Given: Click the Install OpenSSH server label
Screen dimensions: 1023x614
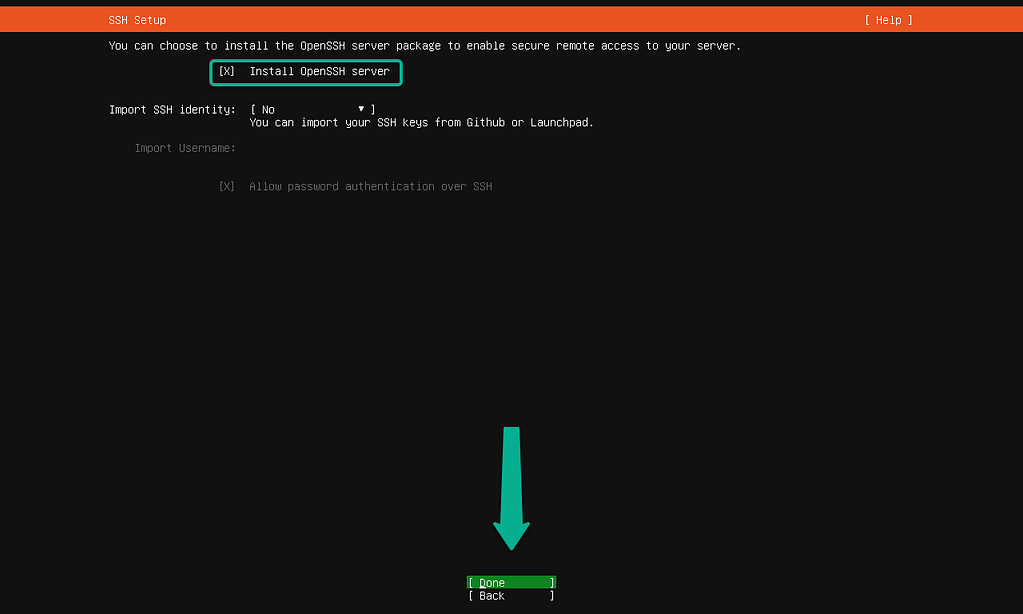Looking at the screenshot, I should click(x=319, y=72).
